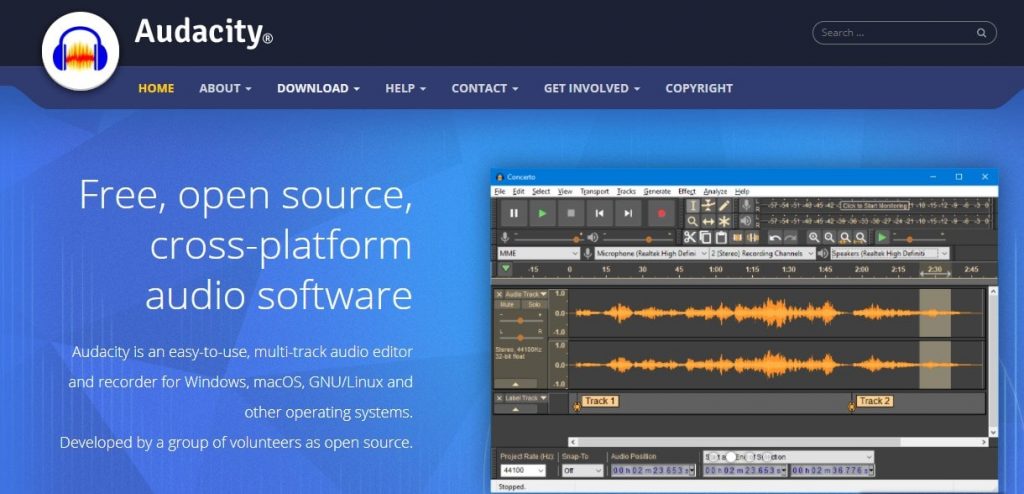This screenshot has height=494, width=1024.
Task: Click the Cut scissors icon
Action: click(x=689, y=237)
